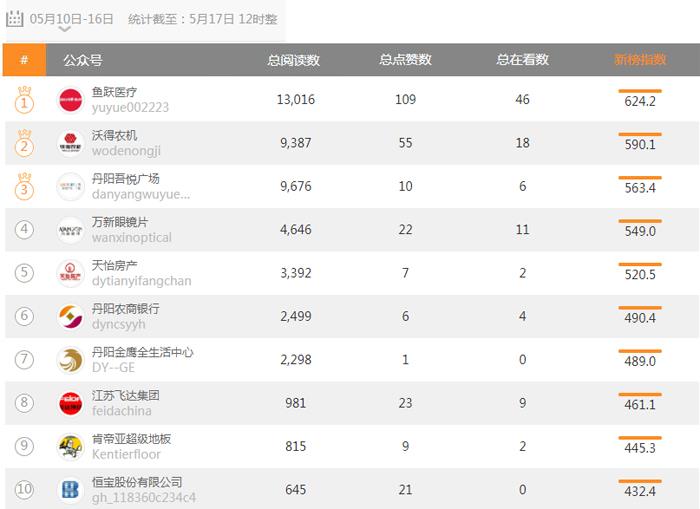Click the 4,646 total reads value
The image size is (700, 509).
point(296,229)
